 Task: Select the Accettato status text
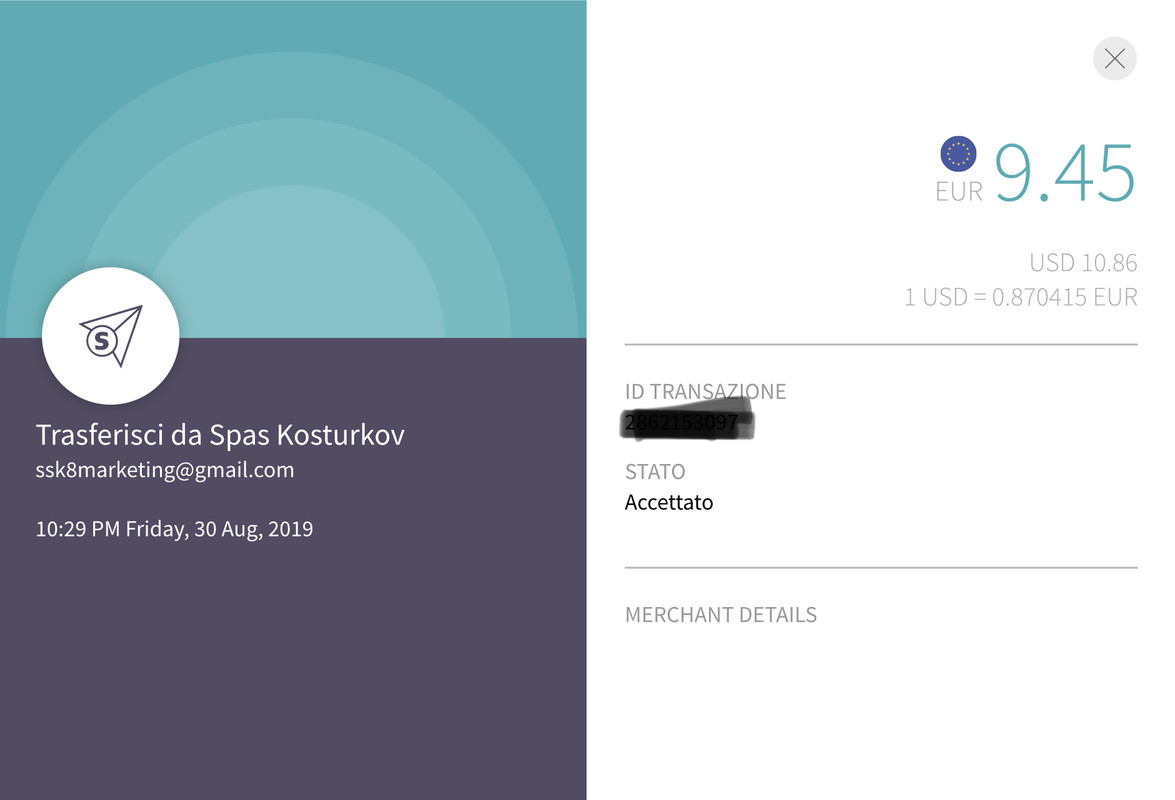coord(669,502)
